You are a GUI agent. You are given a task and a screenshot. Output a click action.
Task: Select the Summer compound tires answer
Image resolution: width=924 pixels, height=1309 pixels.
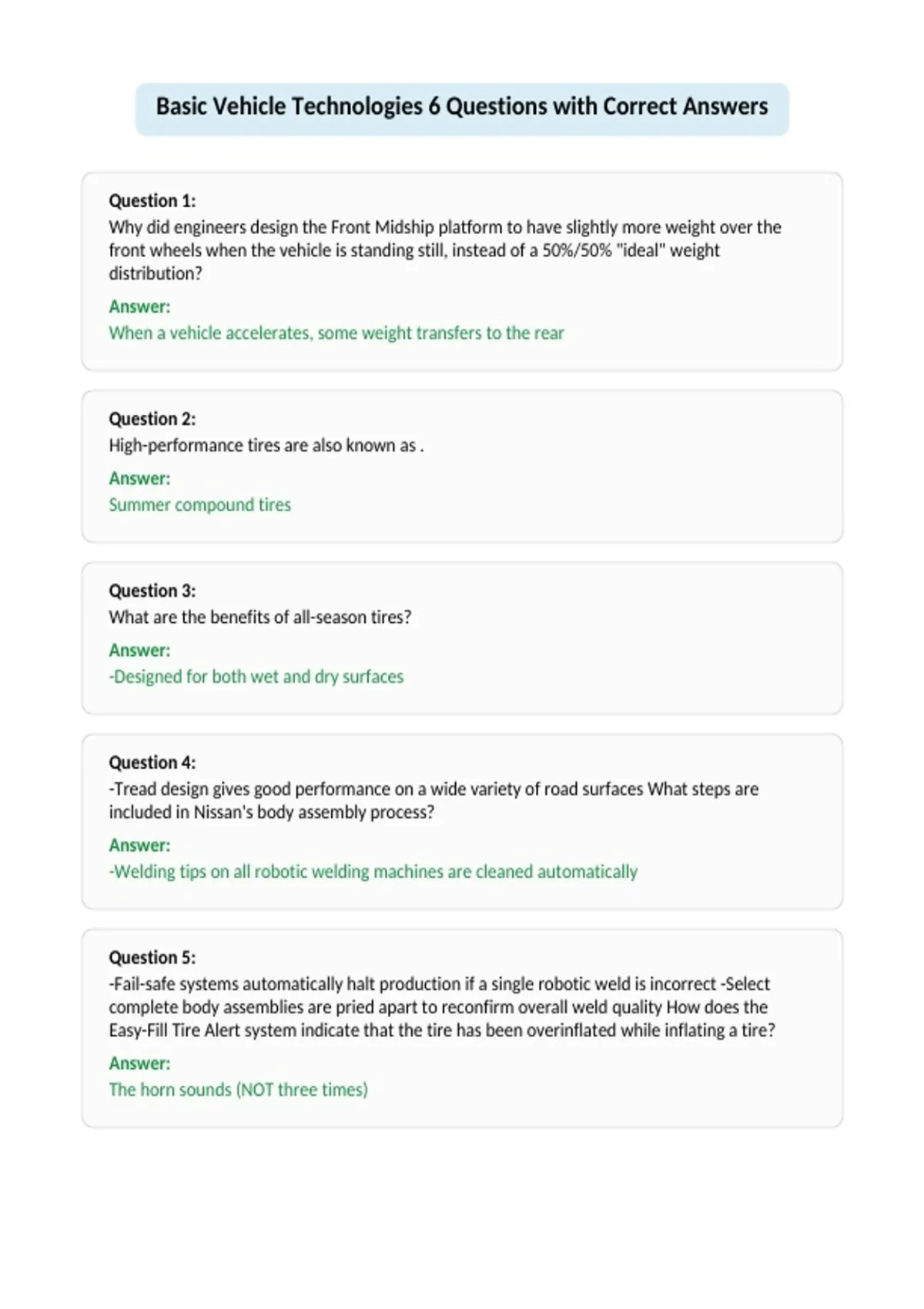tap(199, 504)
